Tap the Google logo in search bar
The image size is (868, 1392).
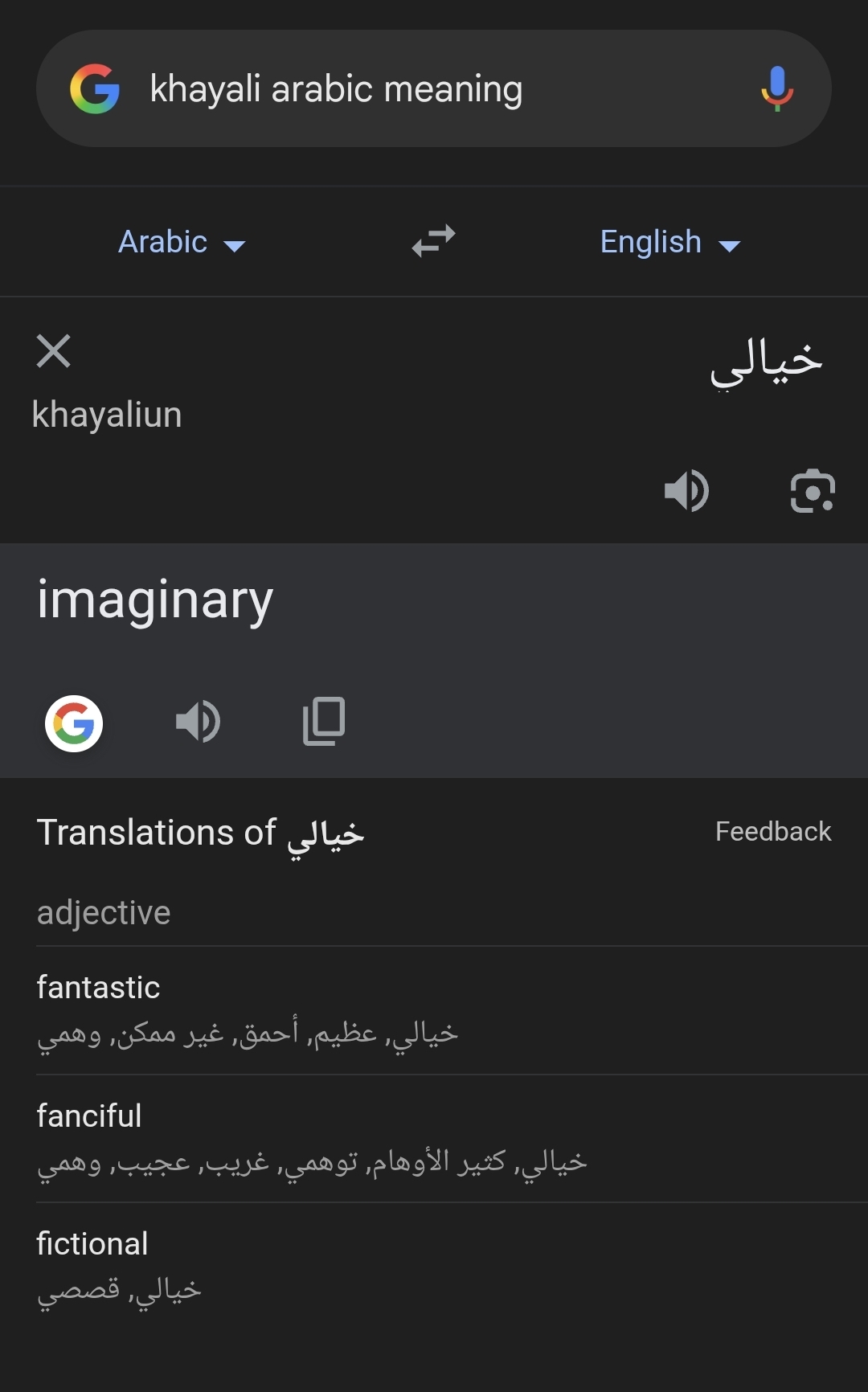pyautogui.click(x=95, y=88)
